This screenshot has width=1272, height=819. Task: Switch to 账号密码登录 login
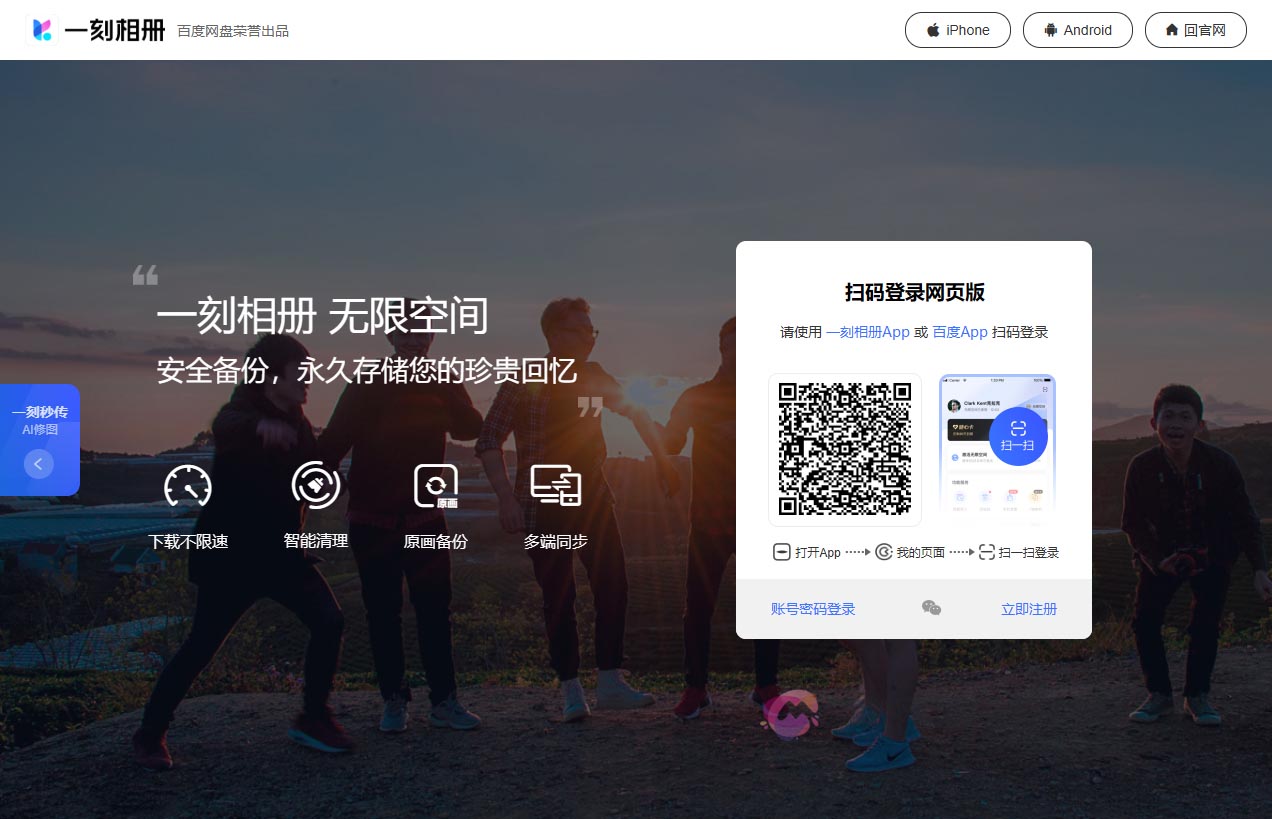pos(813,609)
